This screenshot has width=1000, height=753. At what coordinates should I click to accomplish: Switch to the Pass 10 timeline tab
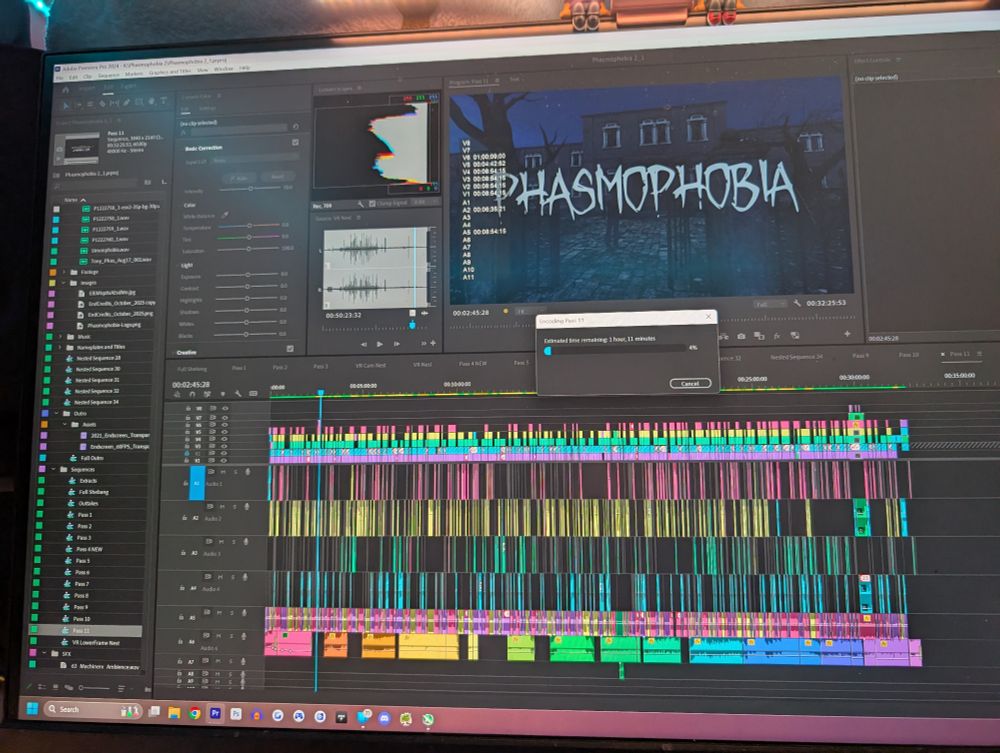coord(909,355)
